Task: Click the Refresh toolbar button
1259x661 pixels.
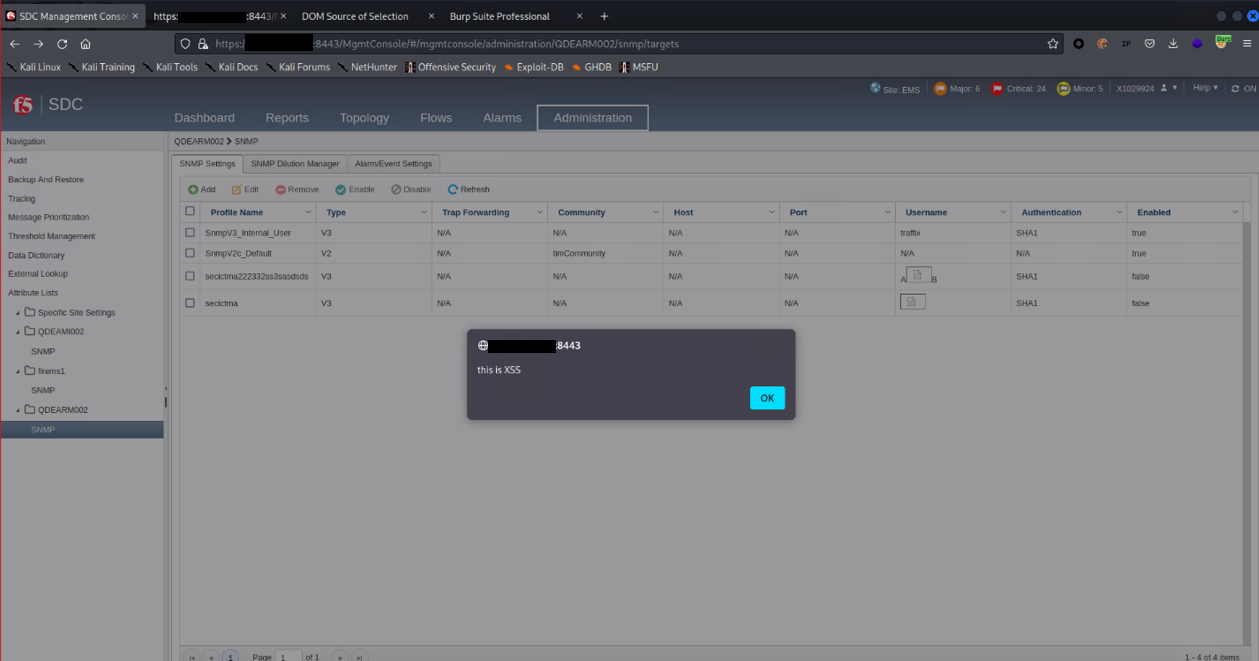Action: pyautogui.click(x=469, y=190)
